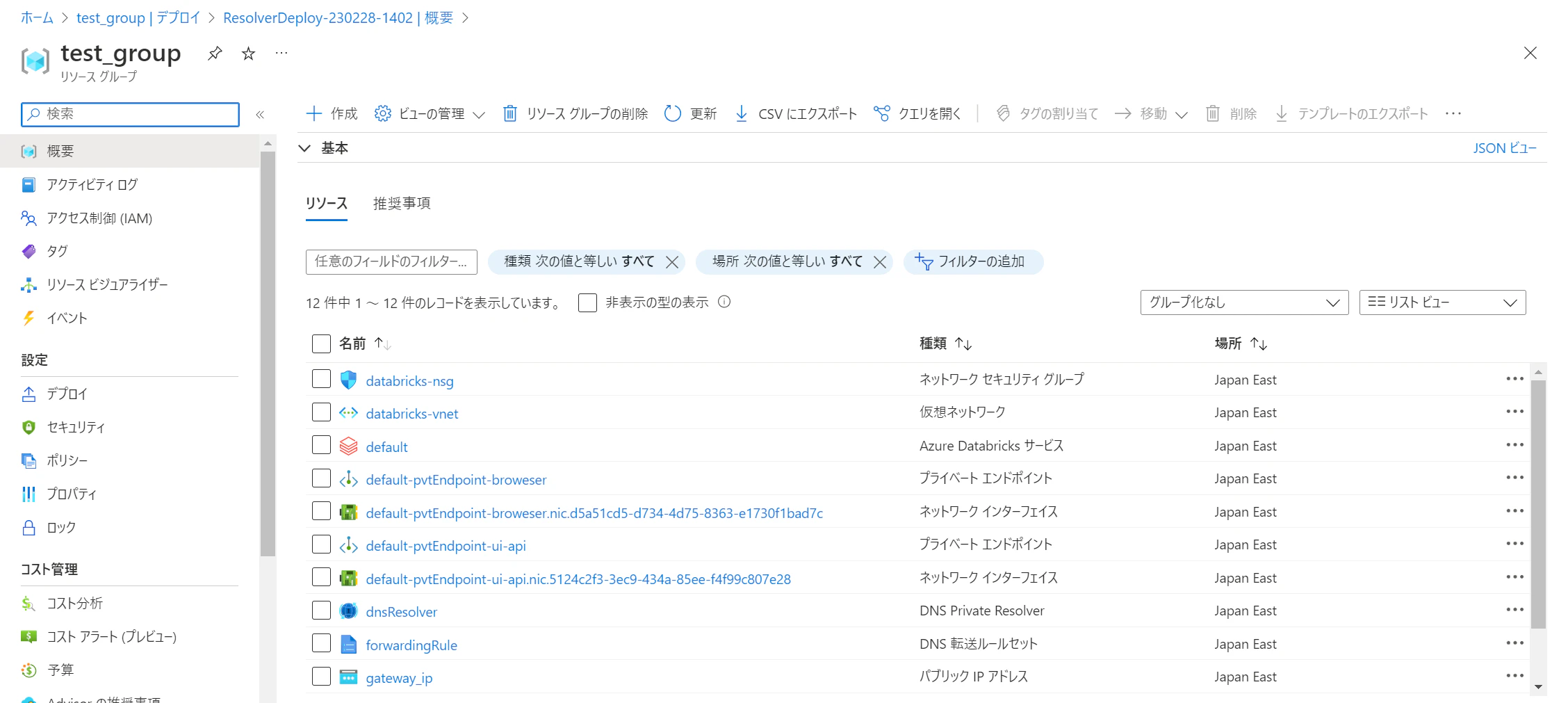The image size is (1568, 703).
Task: Click the セキュリティ shield icon
Action: (x=28, y=427)
